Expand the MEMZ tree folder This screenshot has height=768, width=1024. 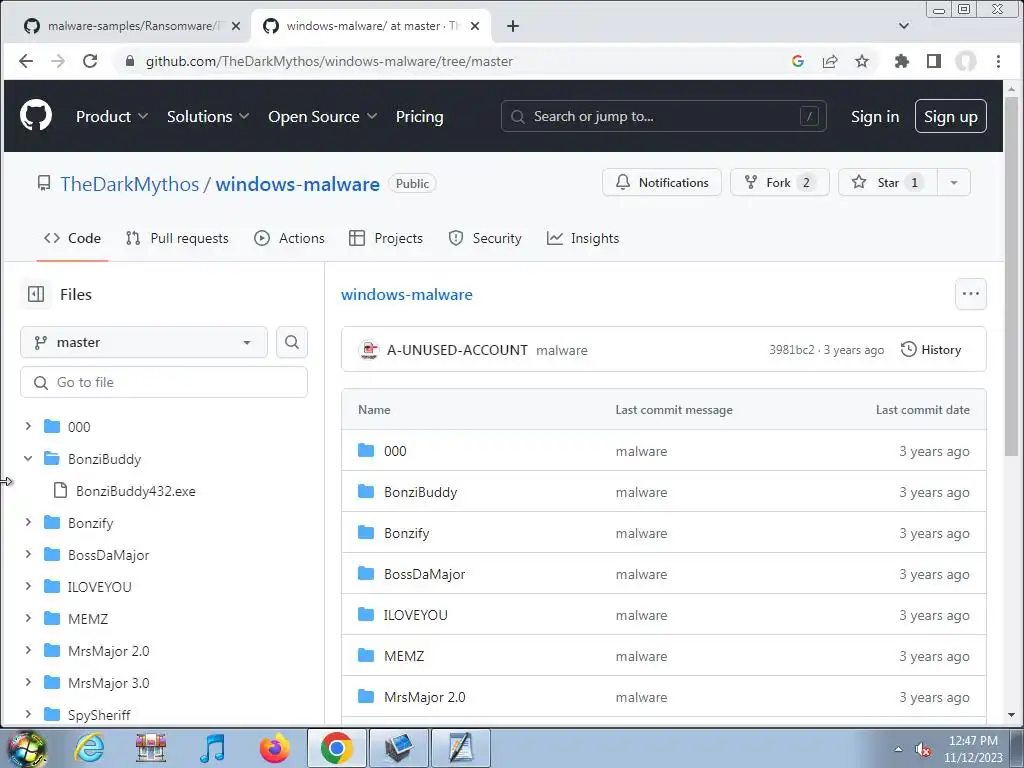coord(28,618)
